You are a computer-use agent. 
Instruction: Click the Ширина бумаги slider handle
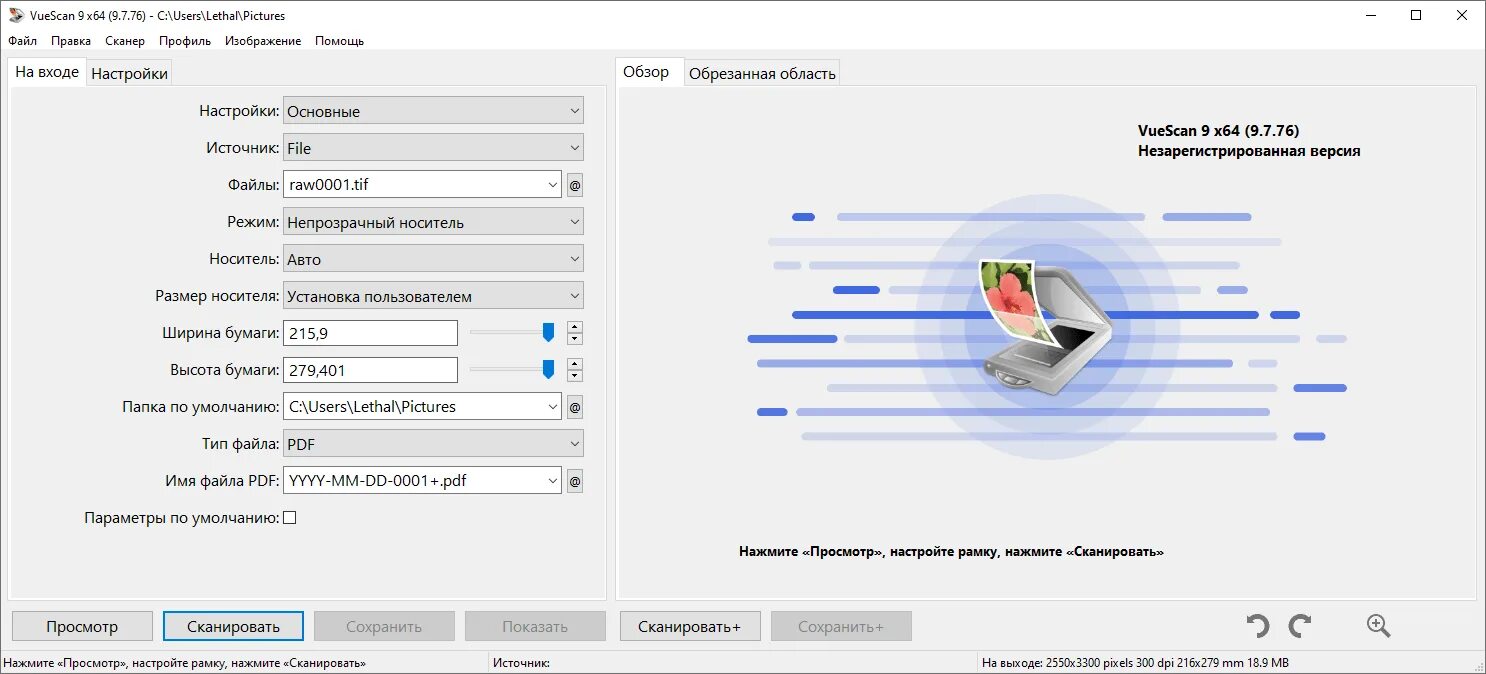[x=548, y=332]
